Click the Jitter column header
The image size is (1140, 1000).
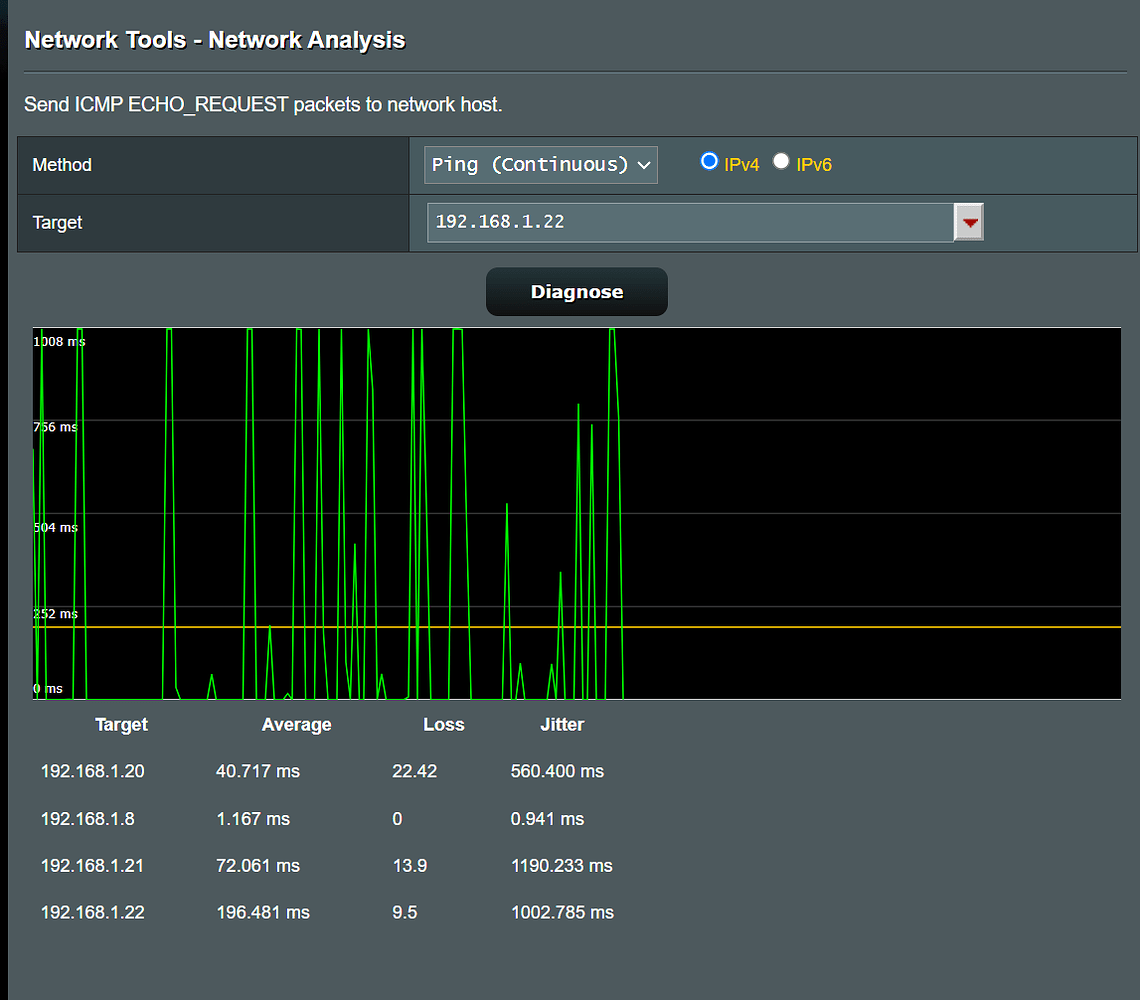(562, 724)
